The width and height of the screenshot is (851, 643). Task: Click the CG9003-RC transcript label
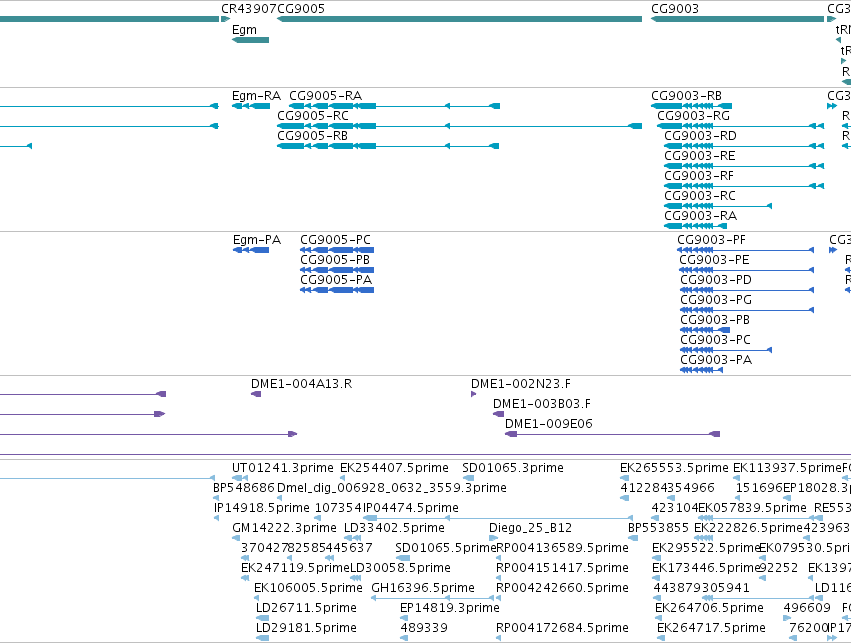700,196
